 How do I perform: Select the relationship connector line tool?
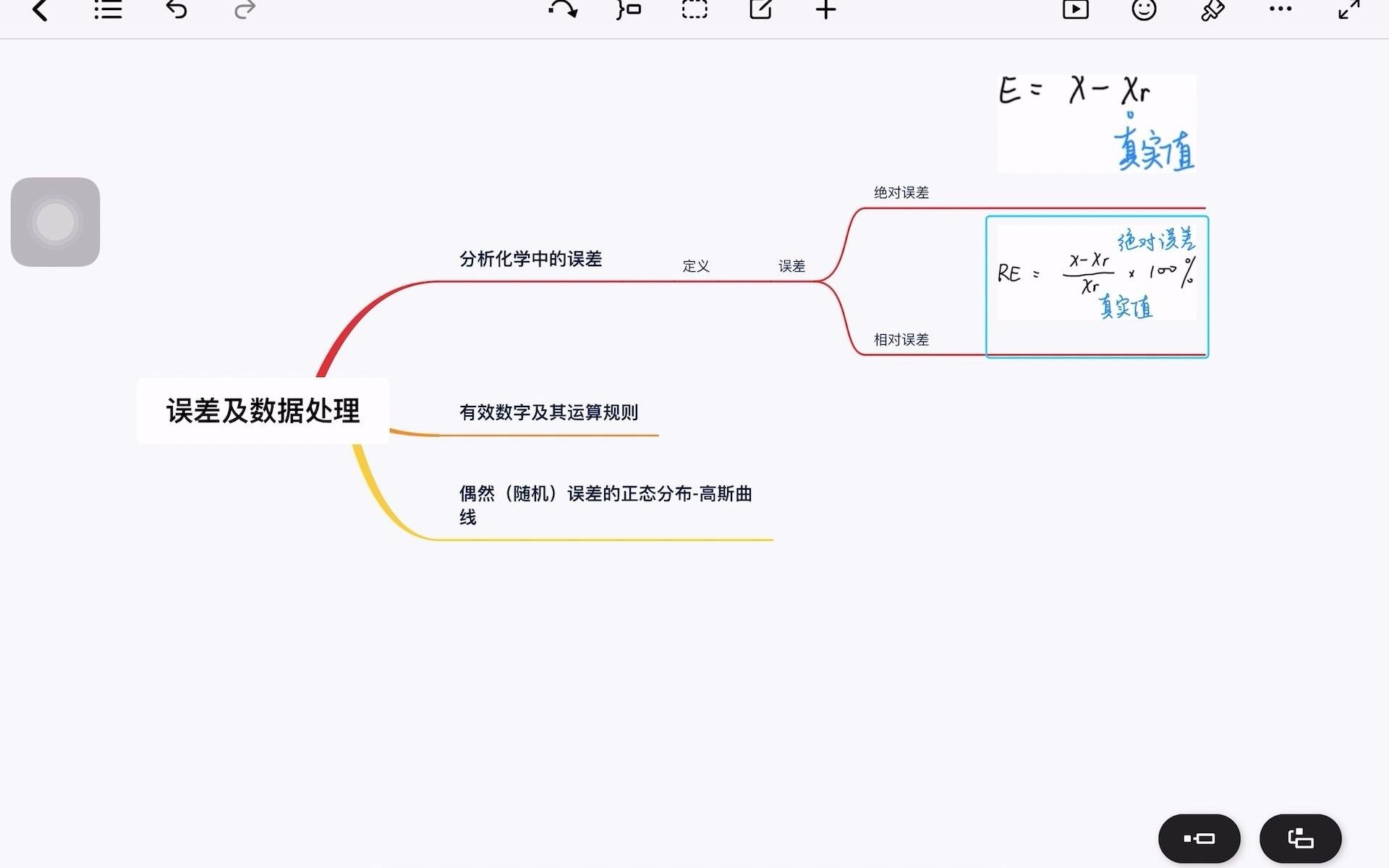(563, 10)
